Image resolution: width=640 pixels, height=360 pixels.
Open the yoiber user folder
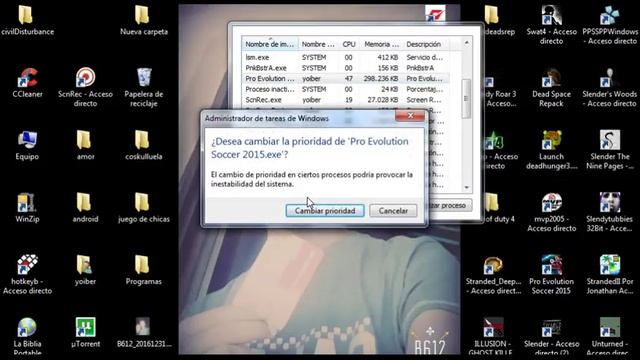point(84,265)
